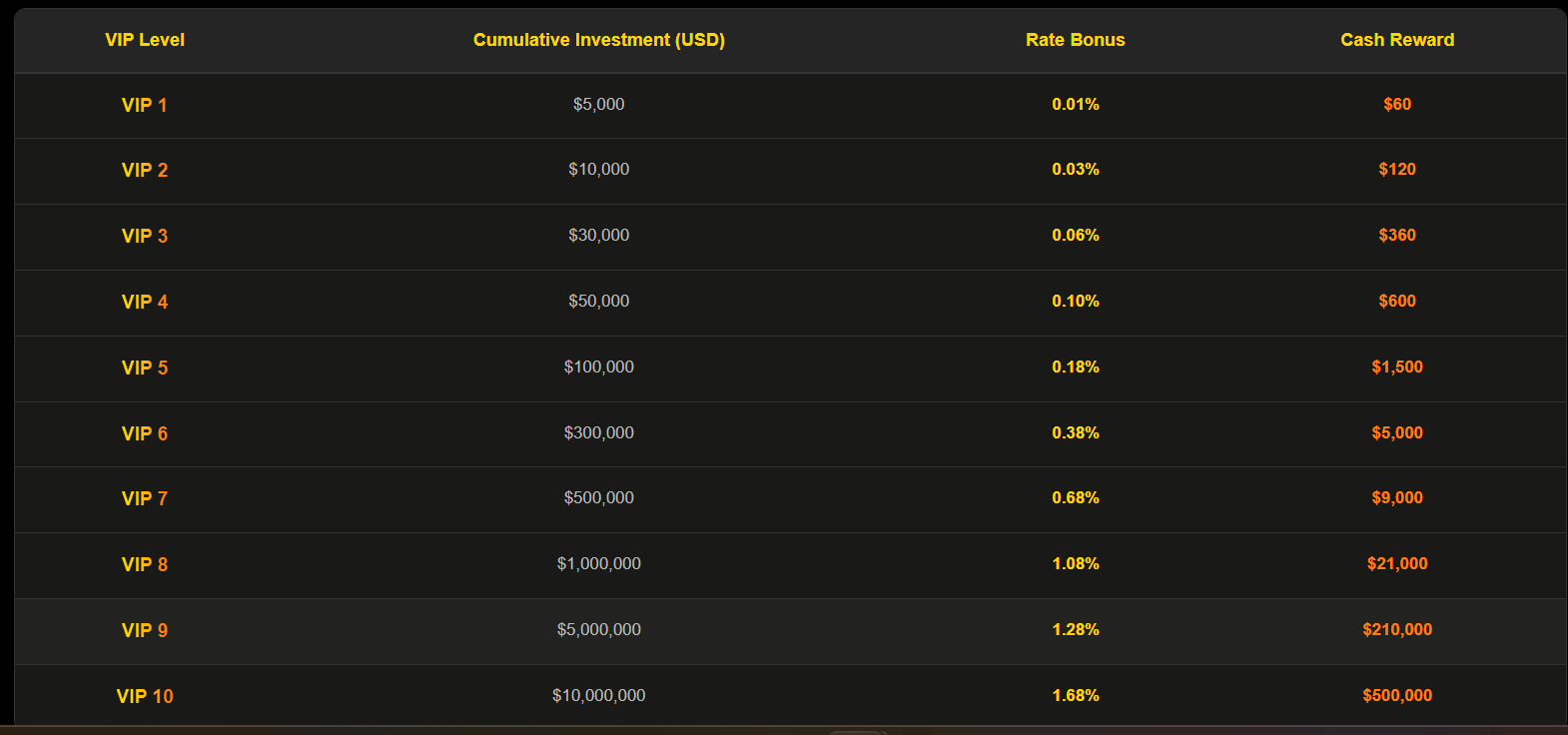Click the $120 cash reward value

[1396, 169]
